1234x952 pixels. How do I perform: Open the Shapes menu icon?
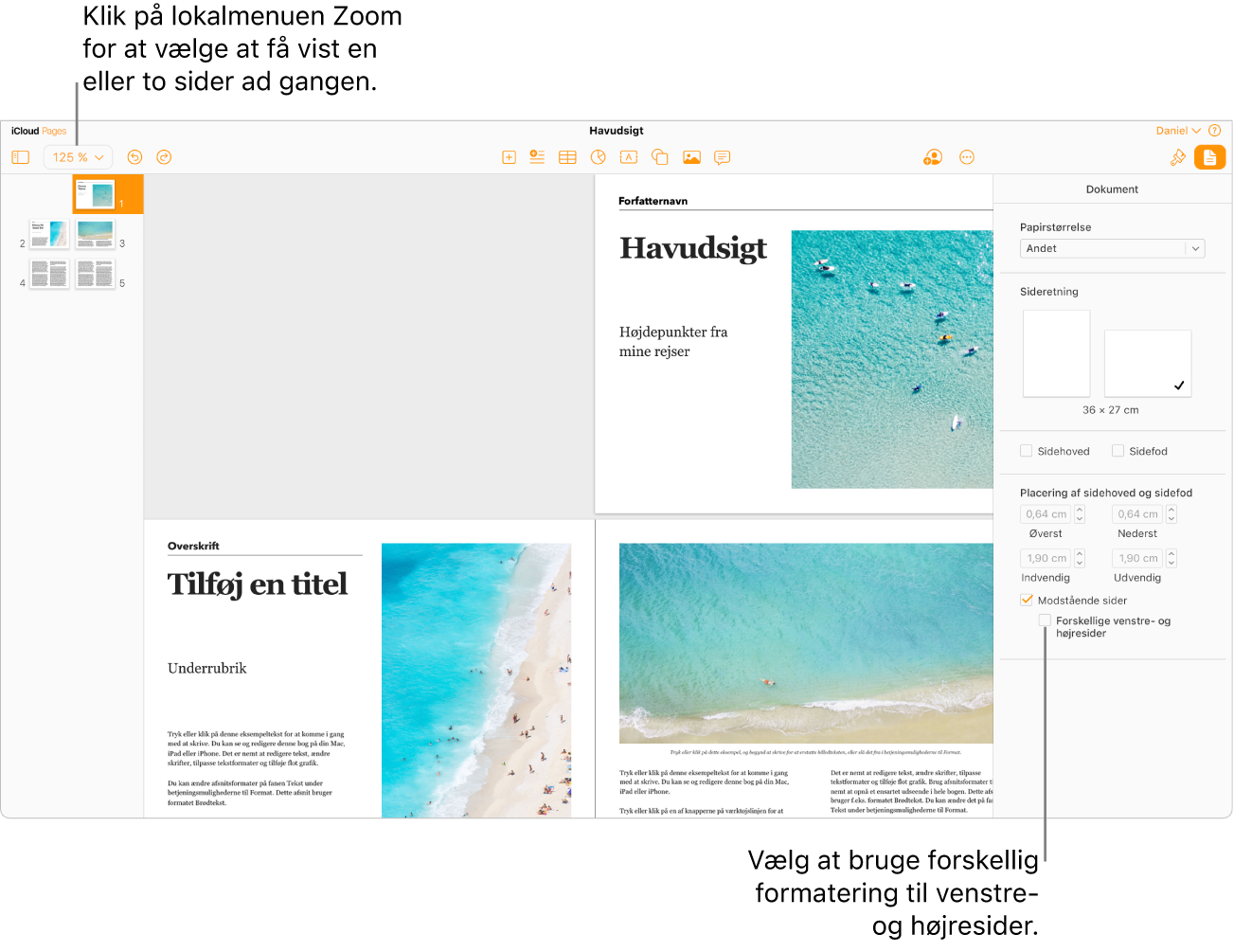tap(660, 157)
